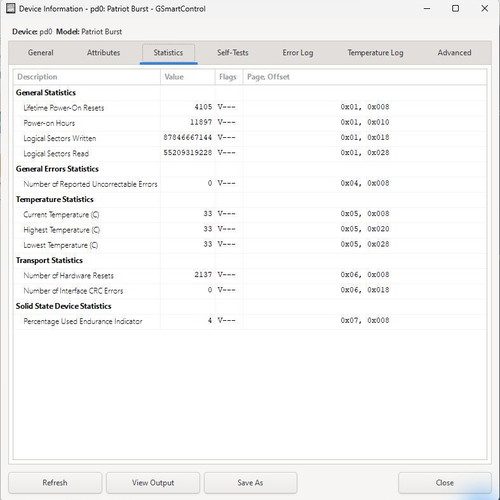This screenshot has width=500, height=500.
Task: Click the value 2137
Action: (203, 275)
